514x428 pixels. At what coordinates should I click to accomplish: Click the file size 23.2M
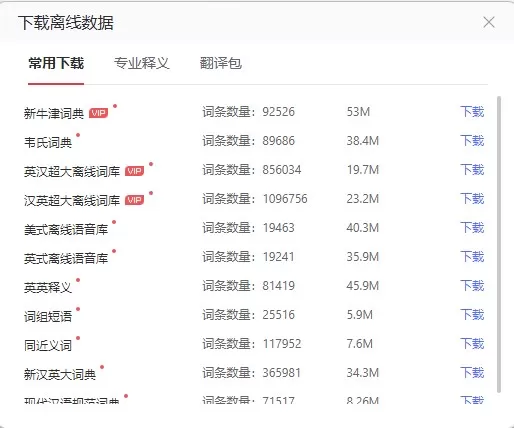(363, 199)
